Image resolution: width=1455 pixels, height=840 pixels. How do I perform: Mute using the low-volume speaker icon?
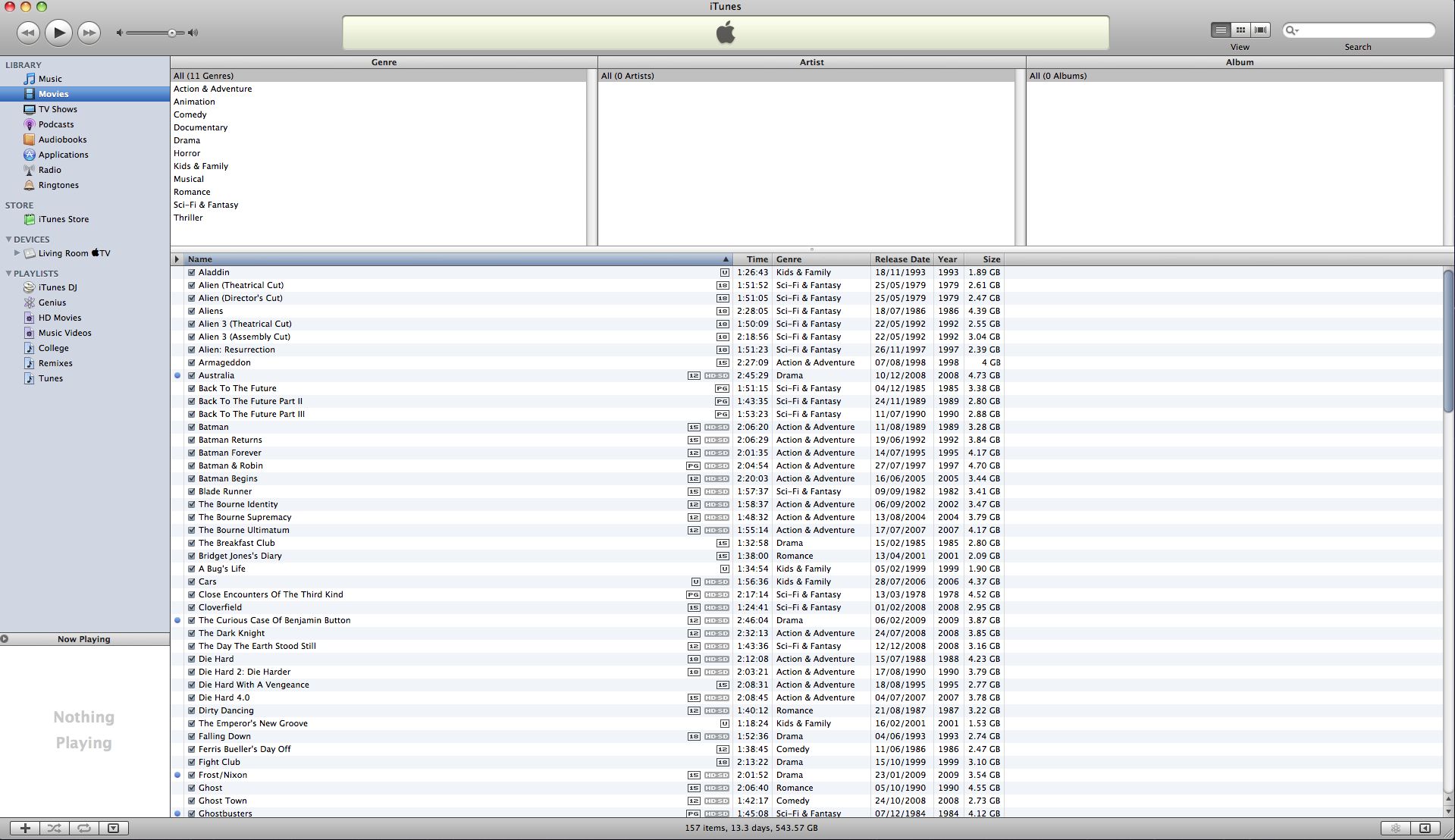(119, 33)
